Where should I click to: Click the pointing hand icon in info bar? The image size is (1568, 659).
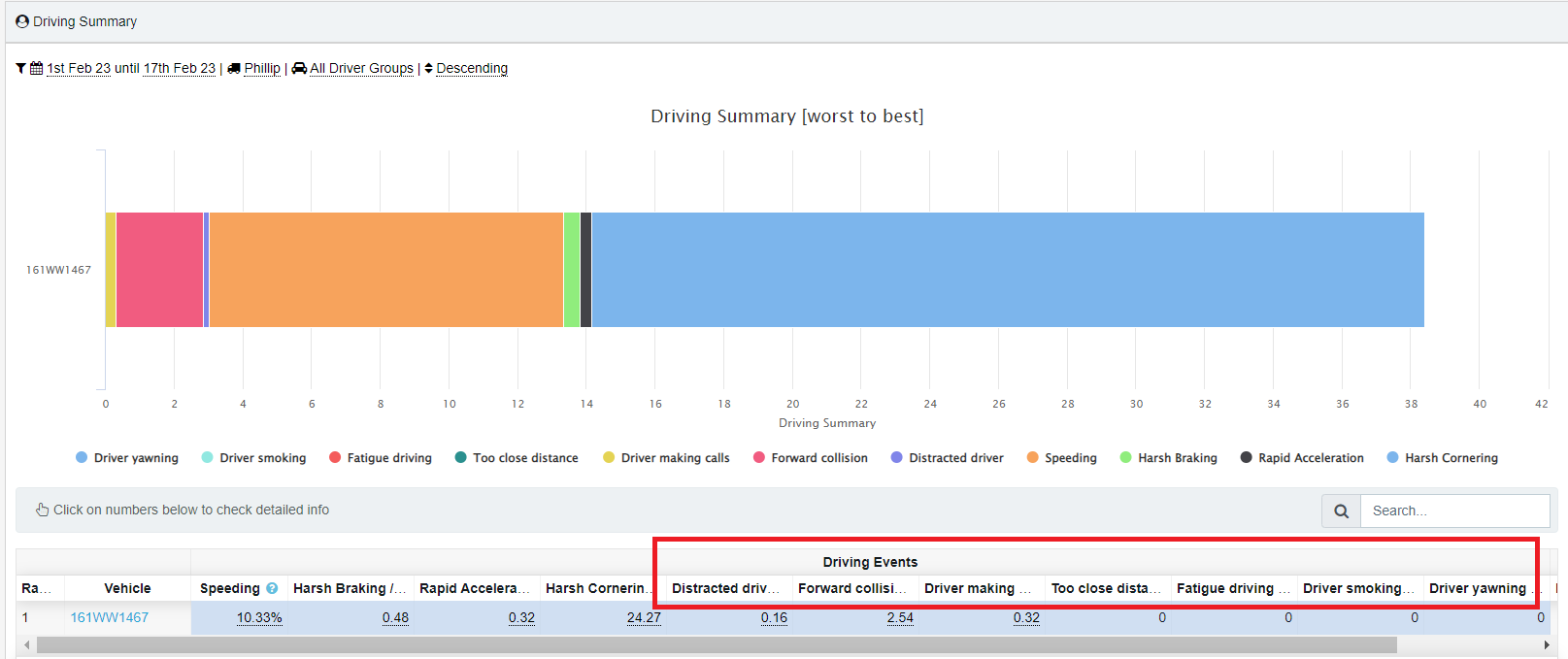click(43, 510)
